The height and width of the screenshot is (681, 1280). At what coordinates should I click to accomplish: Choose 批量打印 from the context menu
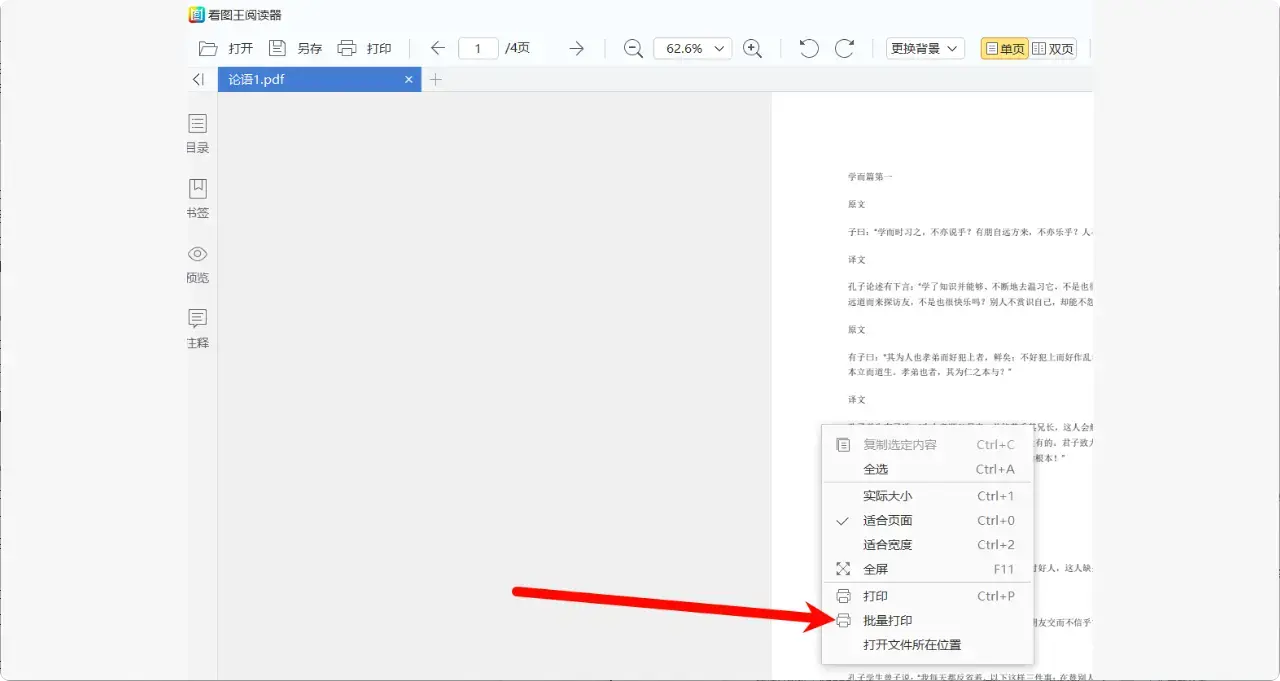click(888, 620)
